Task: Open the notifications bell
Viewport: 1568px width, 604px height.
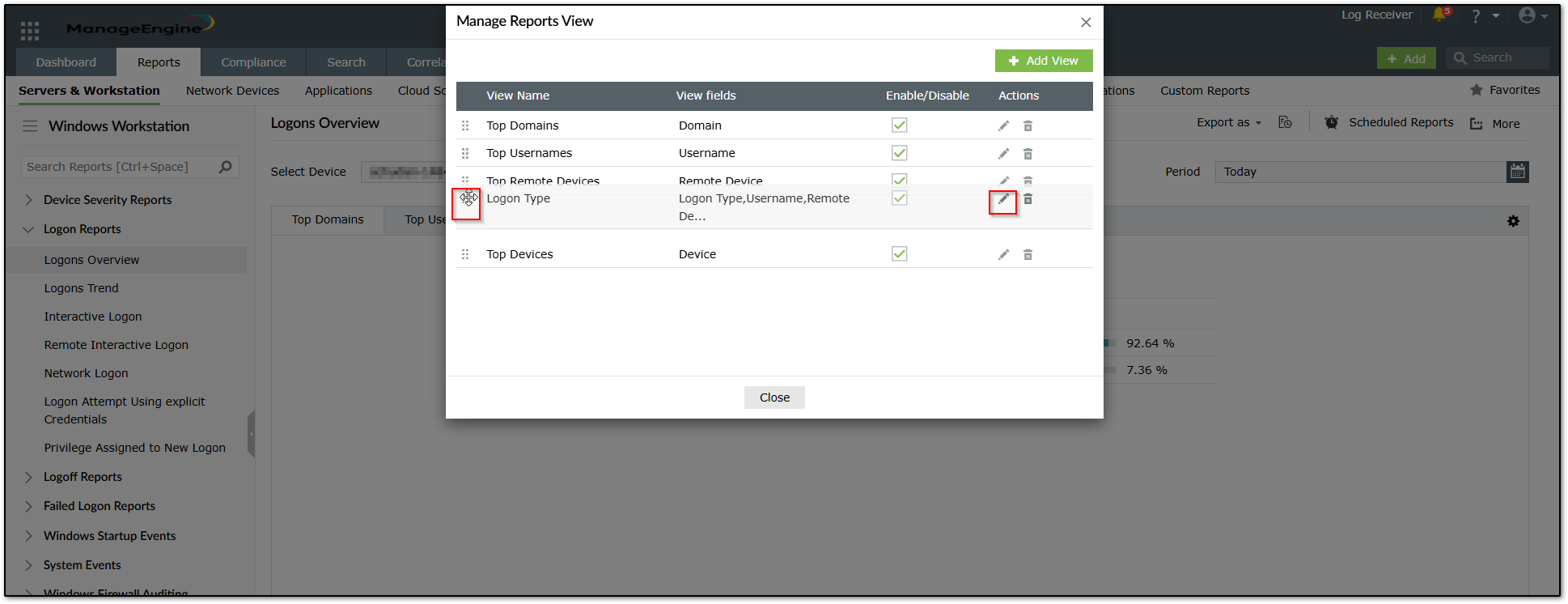Action: 1439,15
